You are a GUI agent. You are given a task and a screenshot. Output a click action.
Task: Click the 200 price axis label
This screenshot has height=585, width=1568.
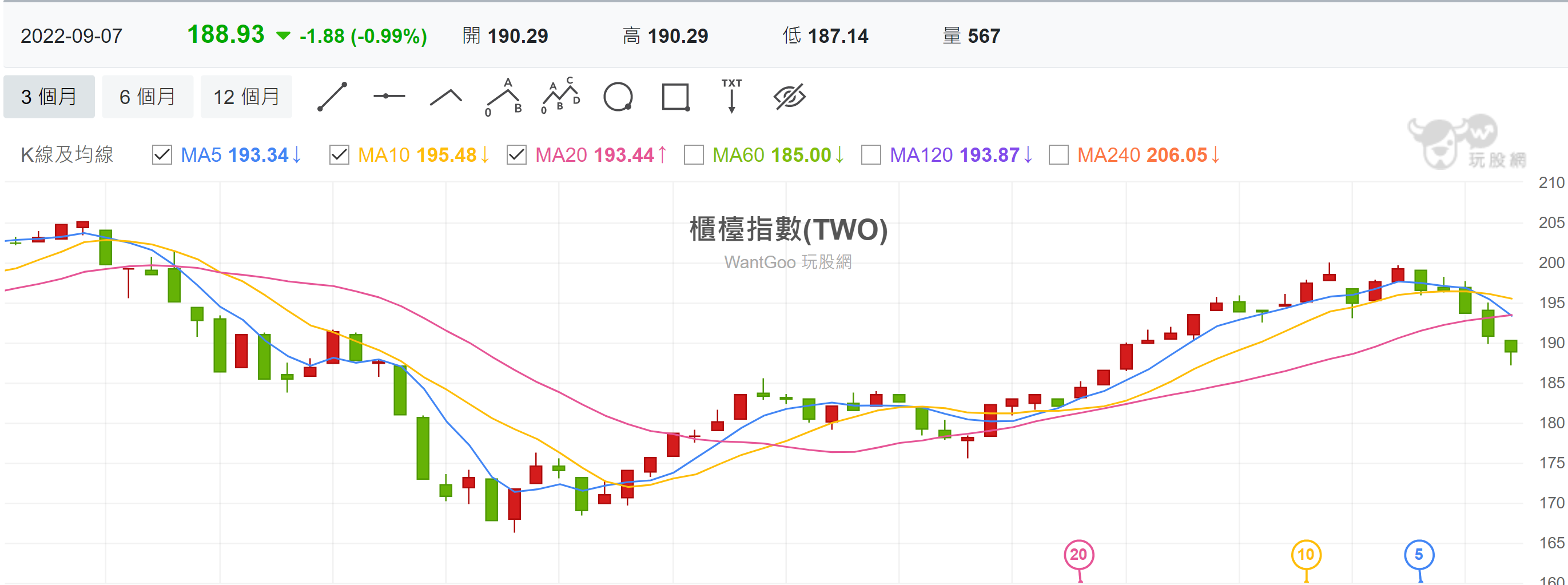coord(1551,262)
